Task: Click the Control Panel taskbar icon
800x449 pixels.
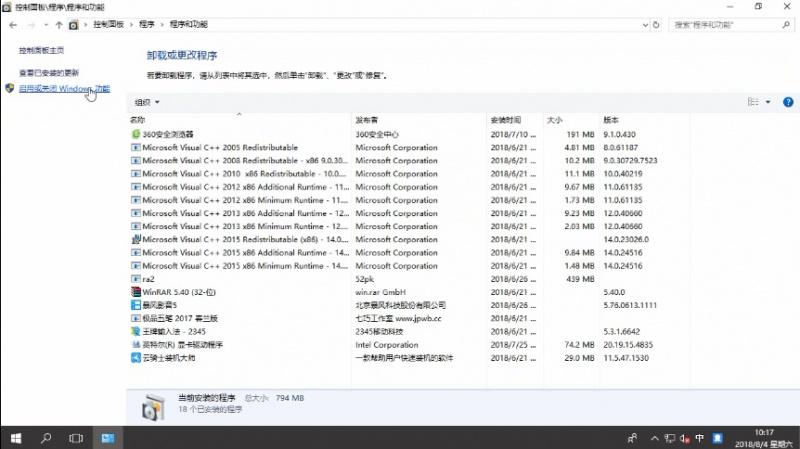Action: [x=108, y=438]
